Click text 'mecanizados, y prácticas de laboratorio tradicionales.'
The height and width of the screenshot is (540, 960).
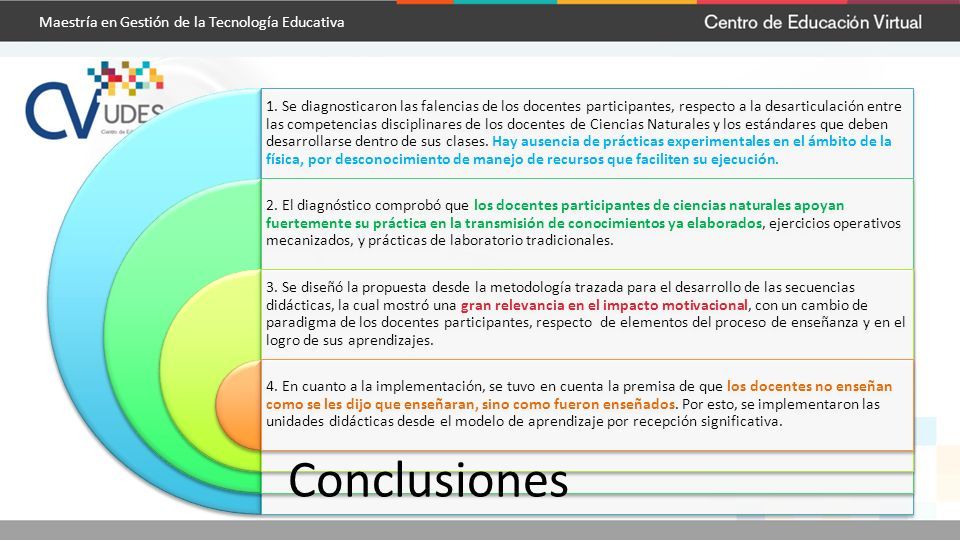tap(439, 241)
